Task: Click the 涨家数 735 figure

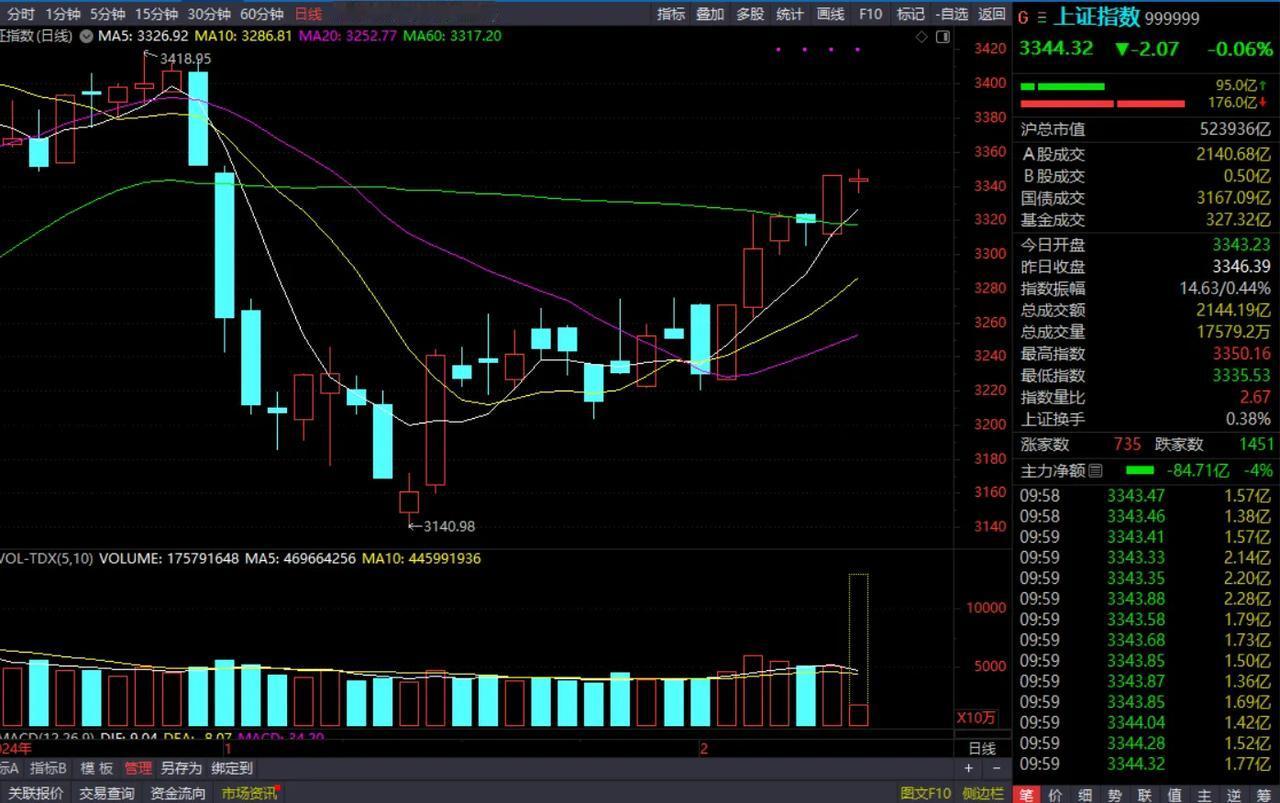Action: pyautogui.click(x=1126, y=444)
